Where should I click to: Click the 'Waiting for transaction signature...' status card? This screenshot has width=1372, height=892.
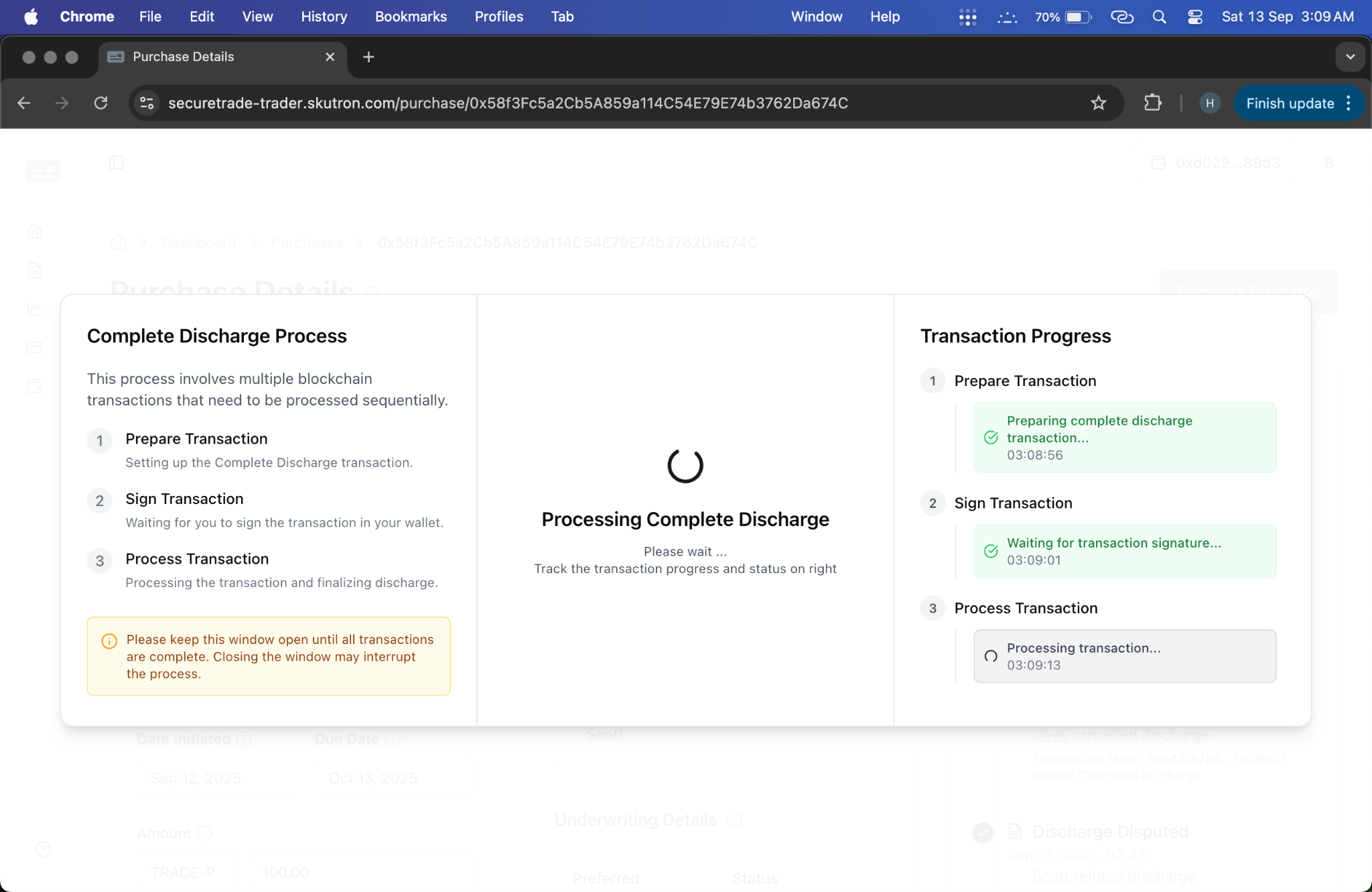point(1125,551)
